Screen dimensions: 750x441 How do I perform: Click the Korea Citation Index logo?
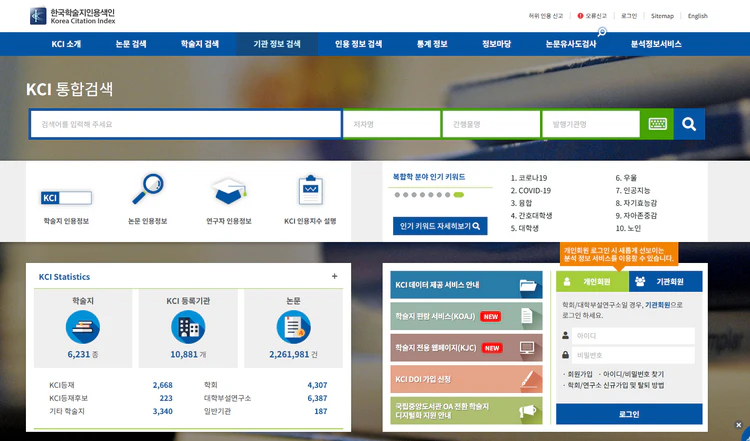click(72, 16)
